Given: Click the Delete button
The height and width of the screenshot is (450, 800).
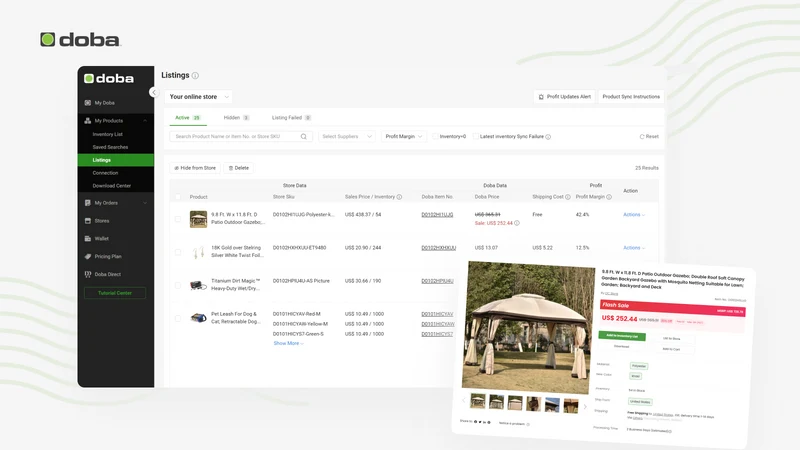Looking at the screenshot, I should tap(239, 168).
